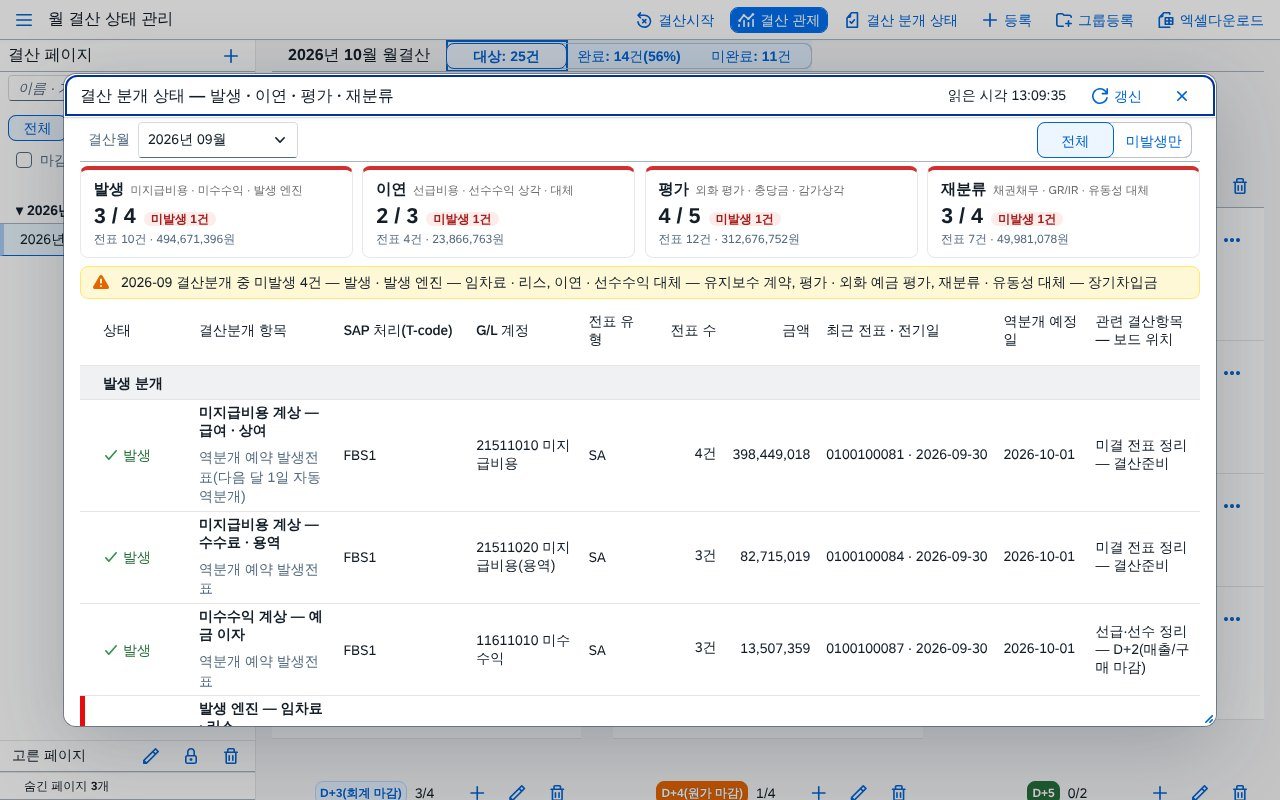Click the refresh icon next to 갱신
The height and width of the screenshot is (800, 1280).
coord(1100,96)
